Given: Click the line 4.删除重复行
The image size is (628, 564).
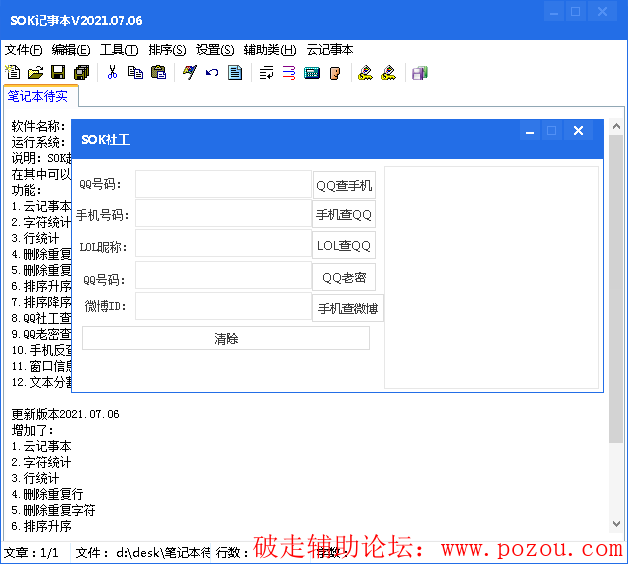Looking at the screenshot, I should coord(47,494).
